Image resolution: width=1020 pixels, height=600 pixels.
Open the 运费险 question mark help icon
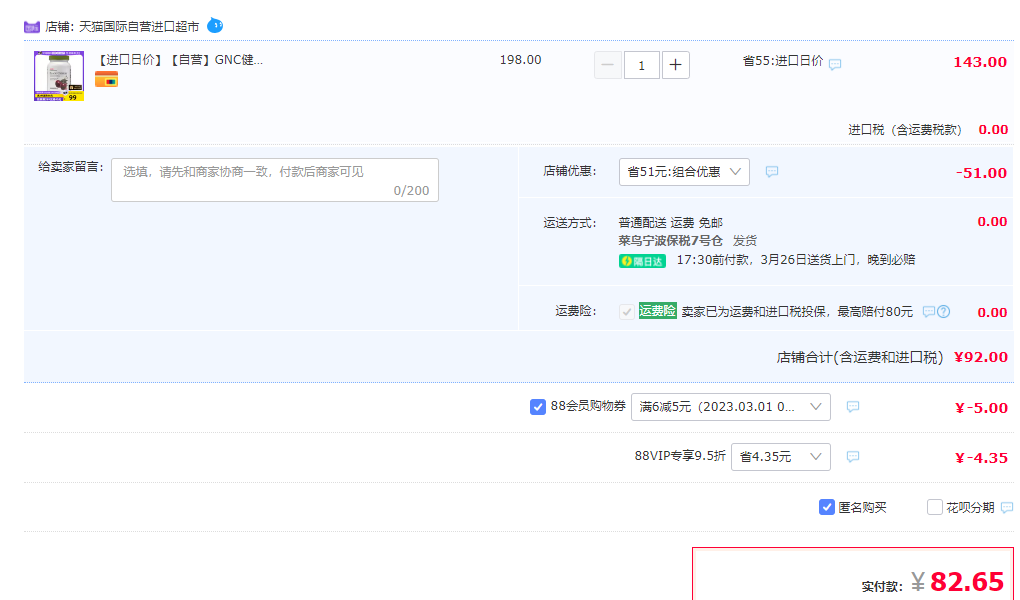point(943,312)
